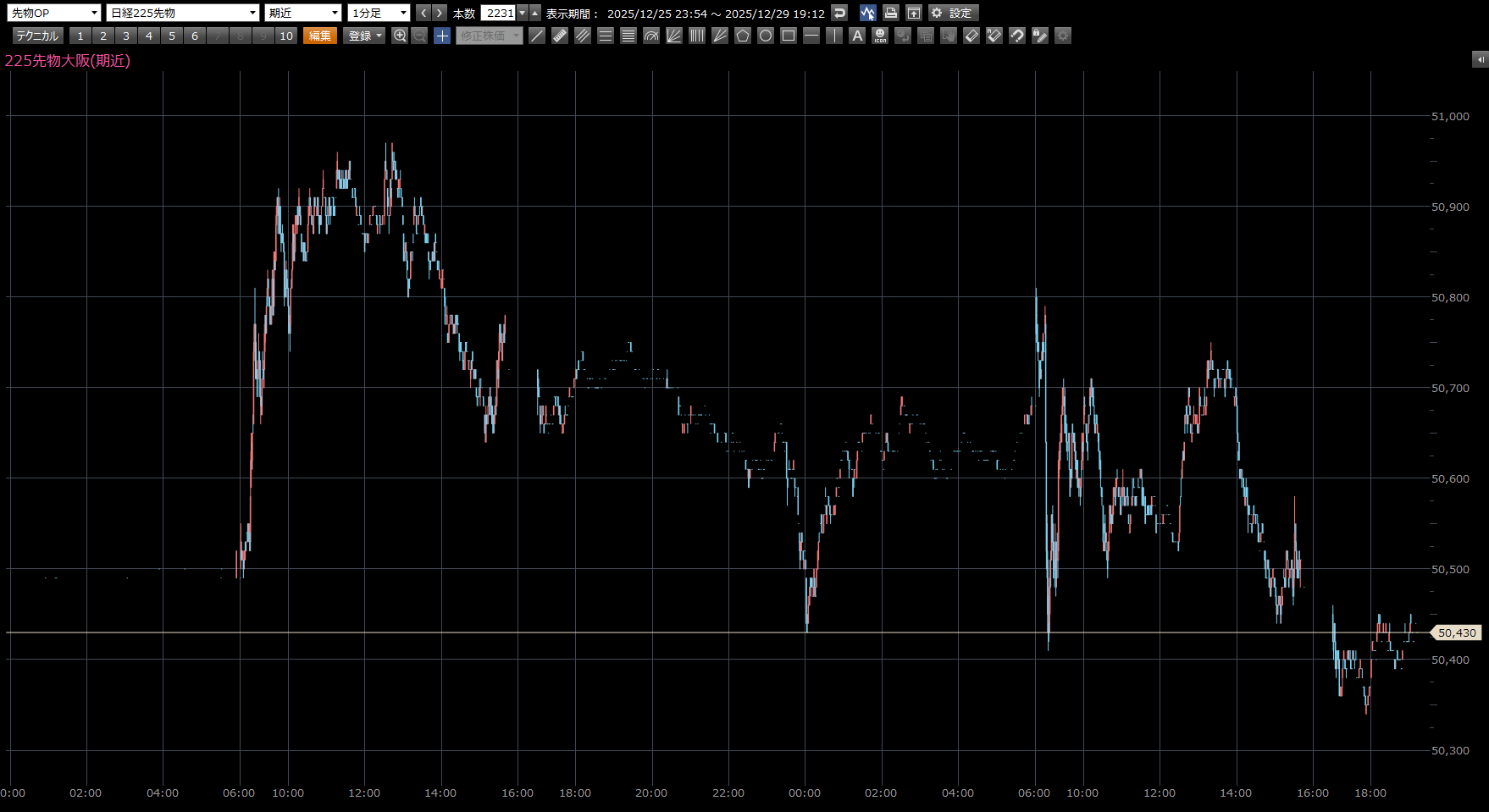Pick the ruler measurement tool
Image resolution: width=1489 pixels, height=812 pixels.
click(x=560, y=36)
